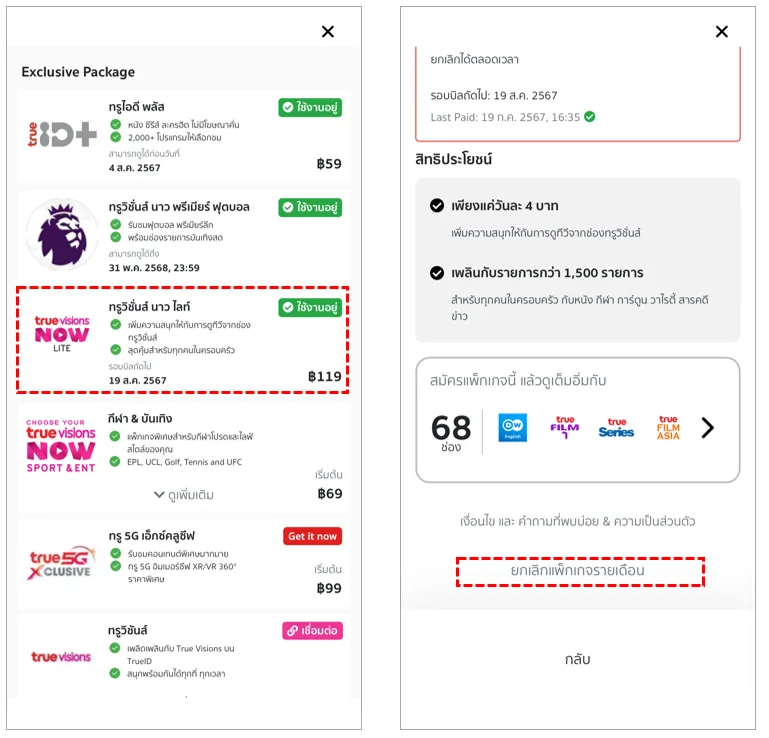This screenshot has height=738, width=769.
Task: Tap the True Film Asia channel icon
Action: (668, 428)
